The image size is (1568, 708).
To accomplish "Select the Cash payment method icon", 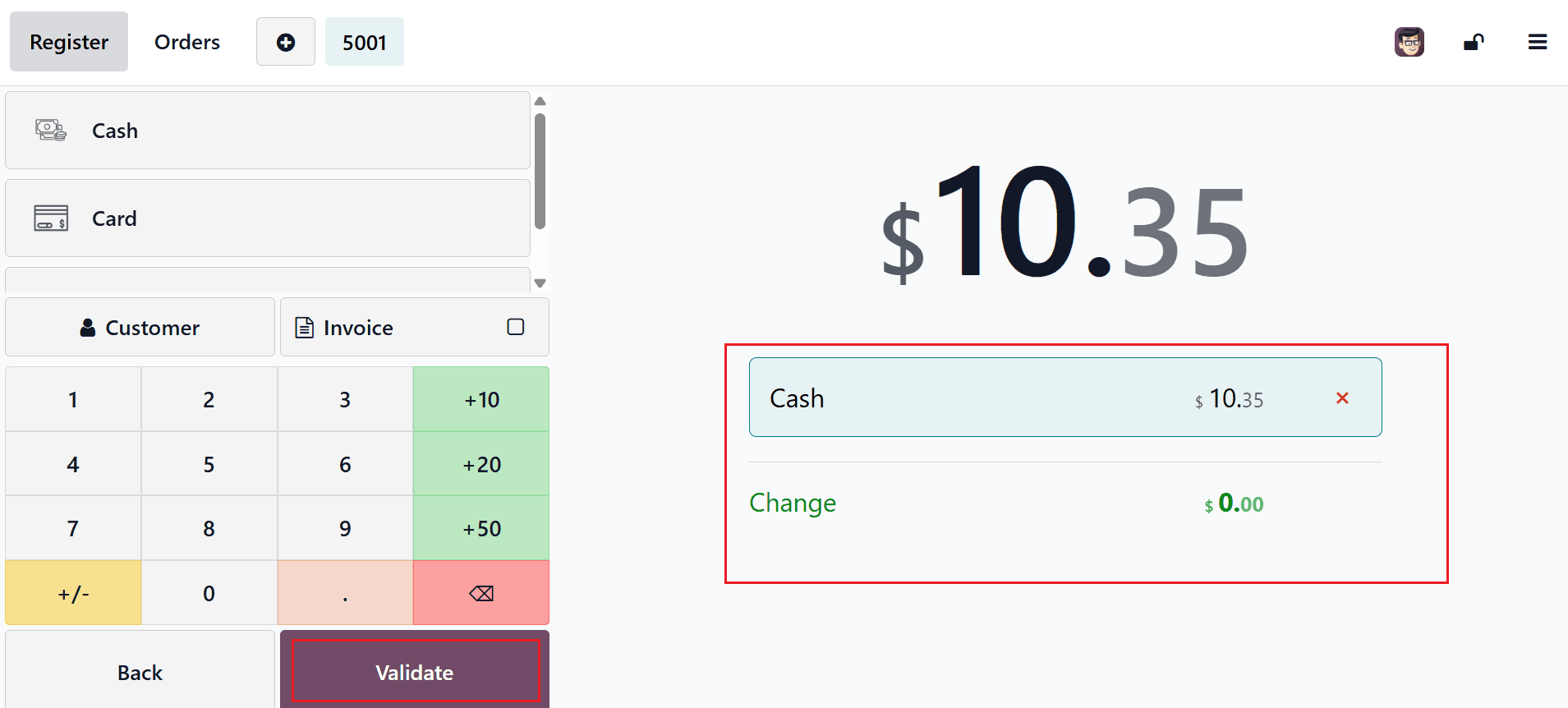I will coord(51,130).
